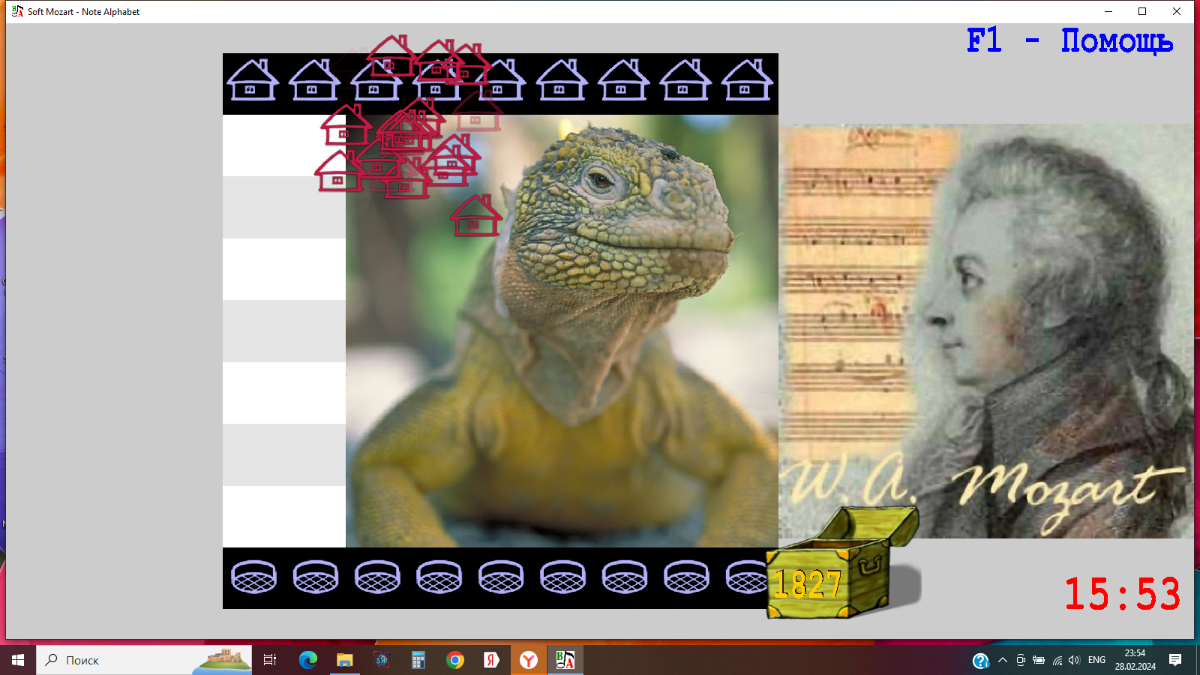The width and height of the screenshot is (1200, 675).
Task: Click the fifth net basket in bottom row
Action: coord(502,577)
